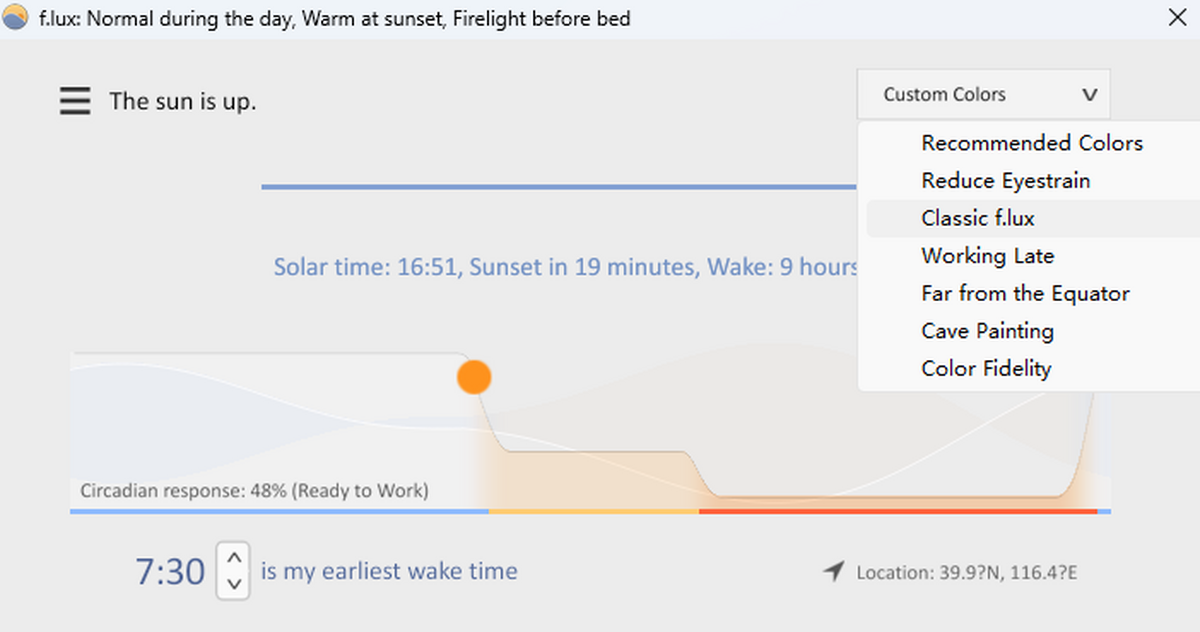Click the Location coordinates link
This screenshot has height=632, width=1200.
[x=966, y=573]
